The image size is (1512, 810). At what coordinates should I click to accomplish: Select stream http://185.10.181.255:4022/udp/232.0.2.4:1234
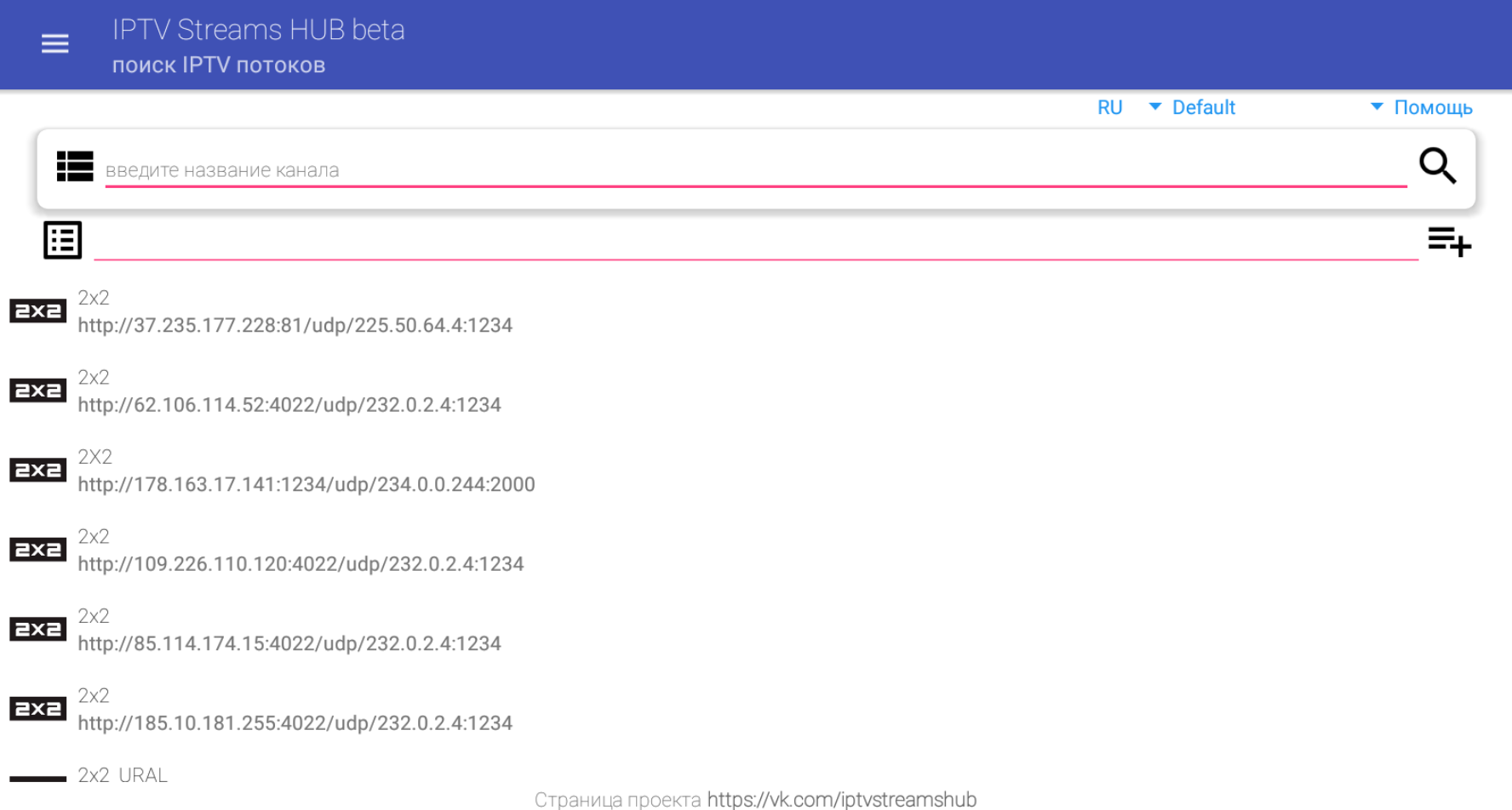click(x=295, y=723)
